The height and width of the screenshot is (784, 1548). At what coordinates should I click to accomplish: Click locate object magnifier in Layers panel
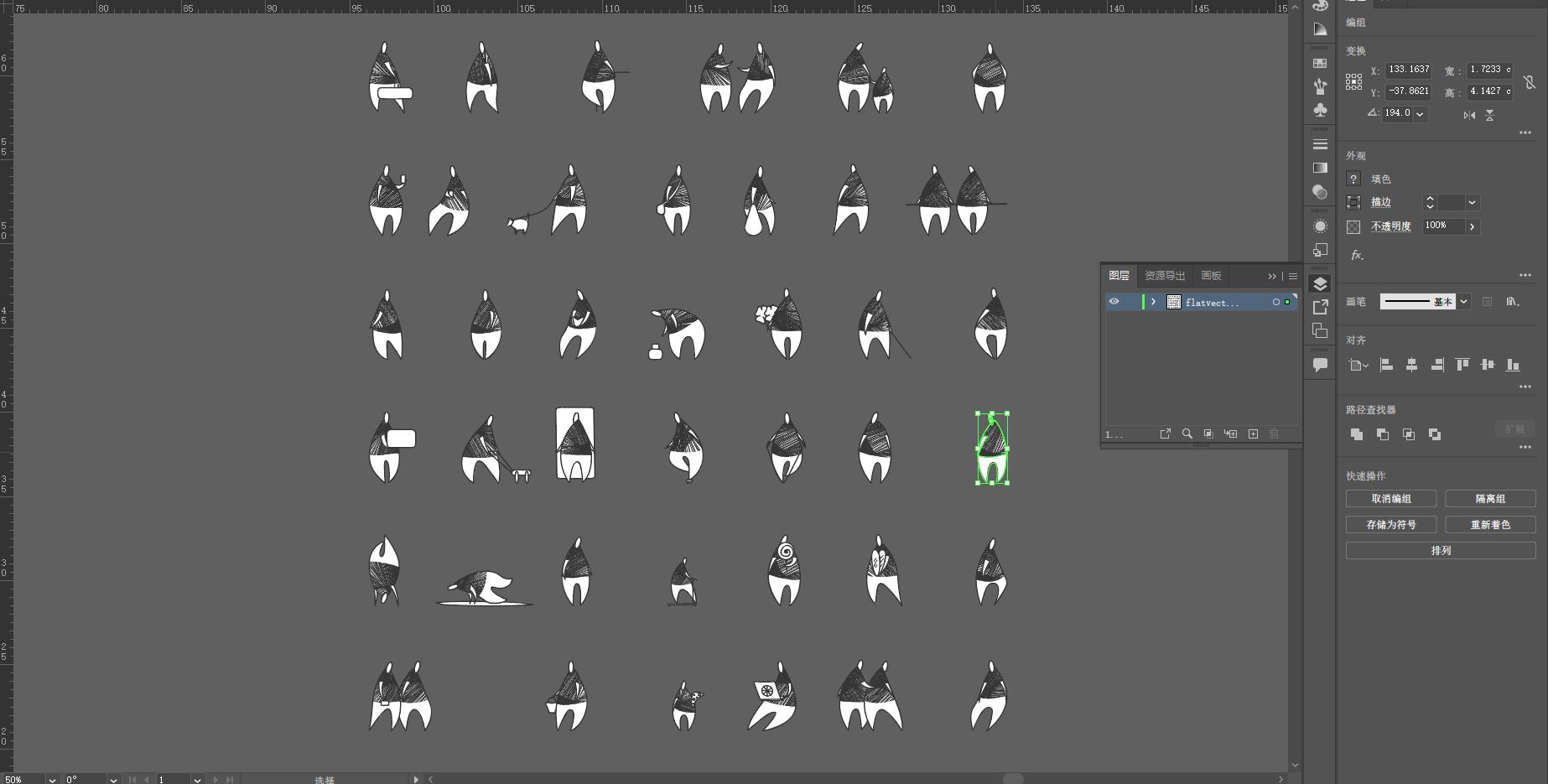click(1187, 434)
